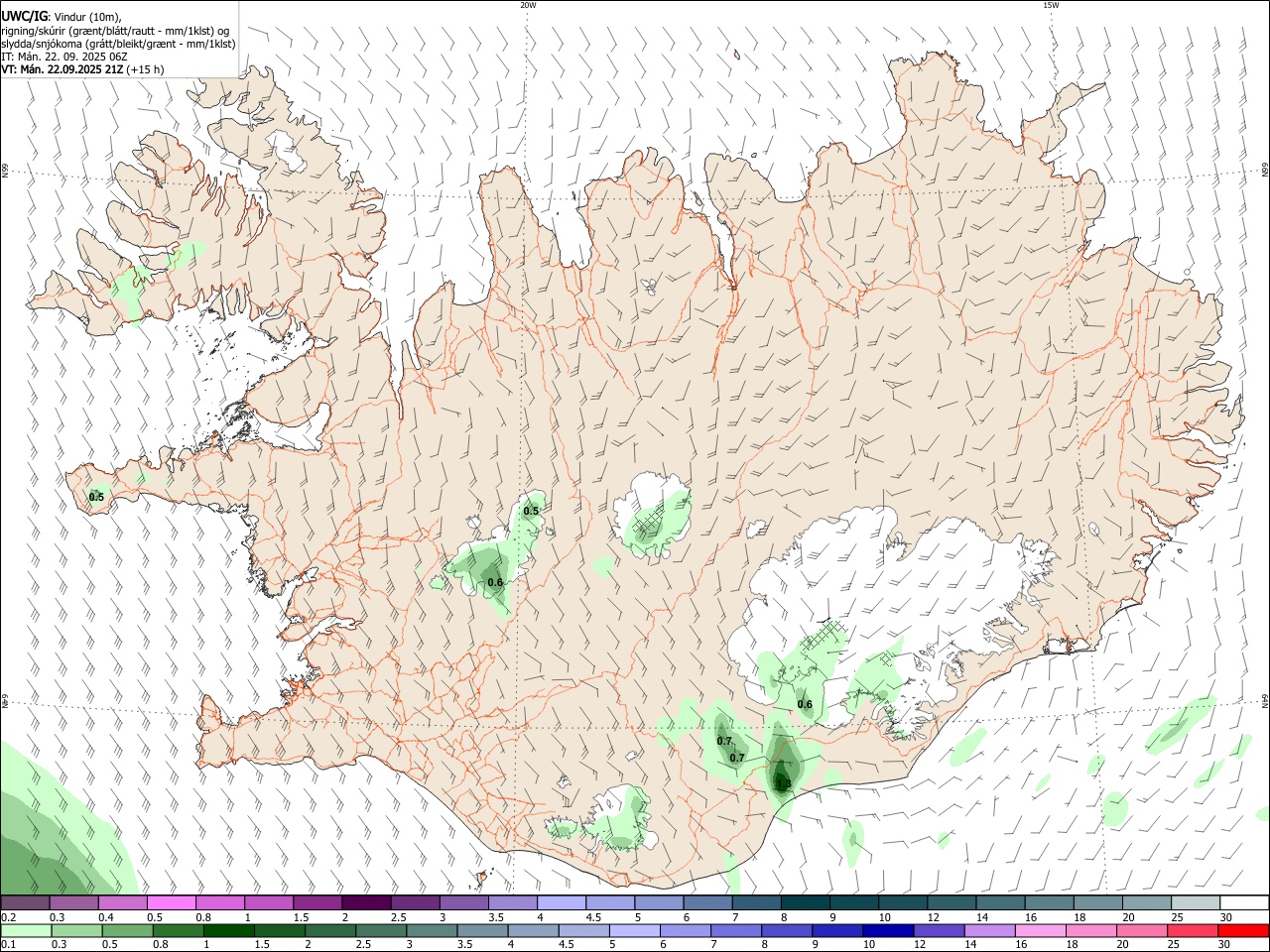The image size is (1270, 952).
Task: Pick top-row legend swatch between 1 and 1.5
Action: point(269,902)
